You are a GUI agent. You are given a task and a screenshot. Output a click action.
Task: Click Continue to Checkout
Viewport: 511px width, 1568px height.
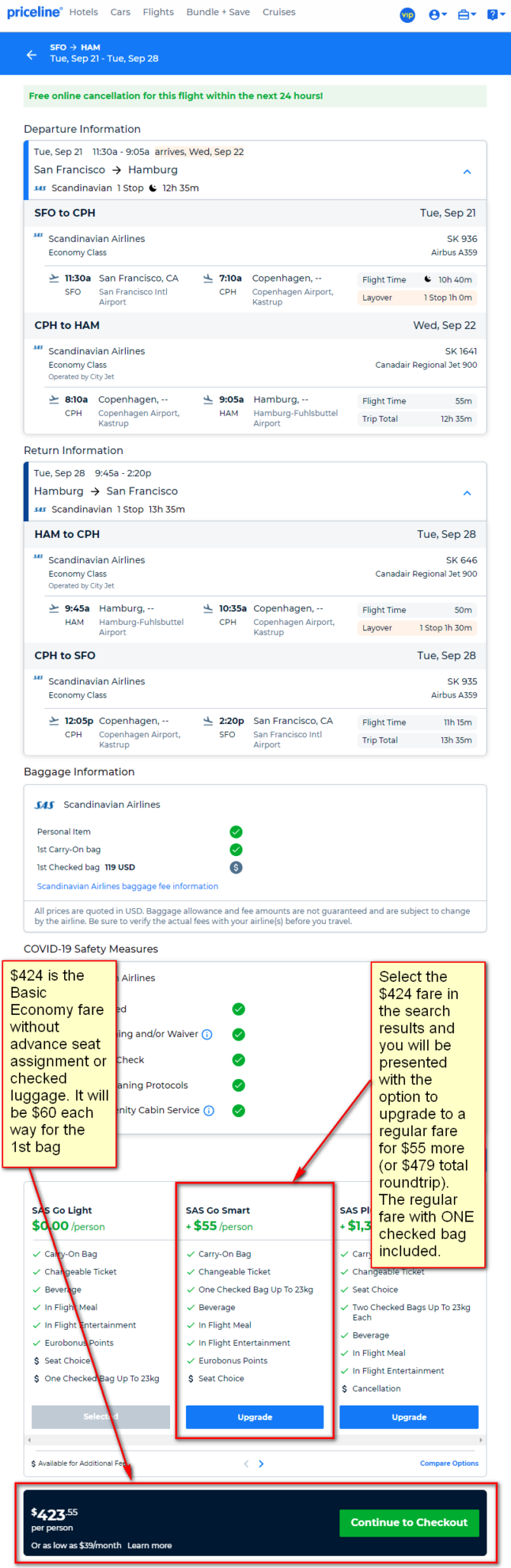(x=409, y=1522)
